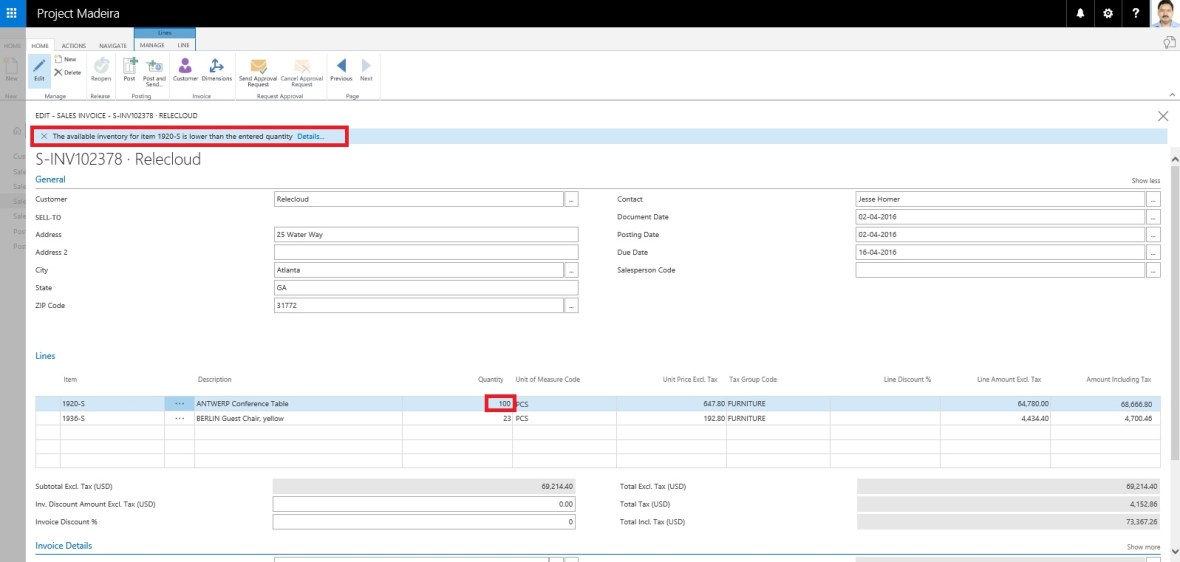Open ZIP Code lookup button
The image size is (1180, 562).
(572, 306)
